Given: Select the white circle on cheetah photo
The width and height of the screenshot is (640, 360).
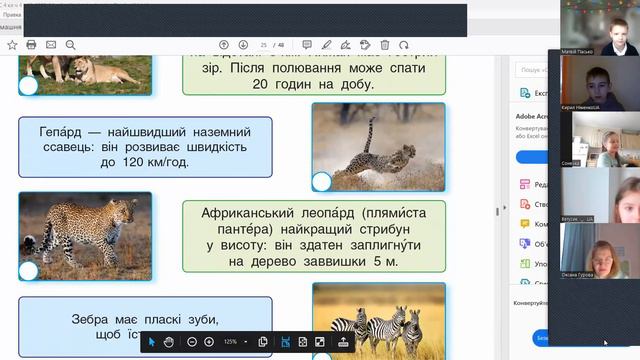Looking at the screenshot, I should coord(322,182).
